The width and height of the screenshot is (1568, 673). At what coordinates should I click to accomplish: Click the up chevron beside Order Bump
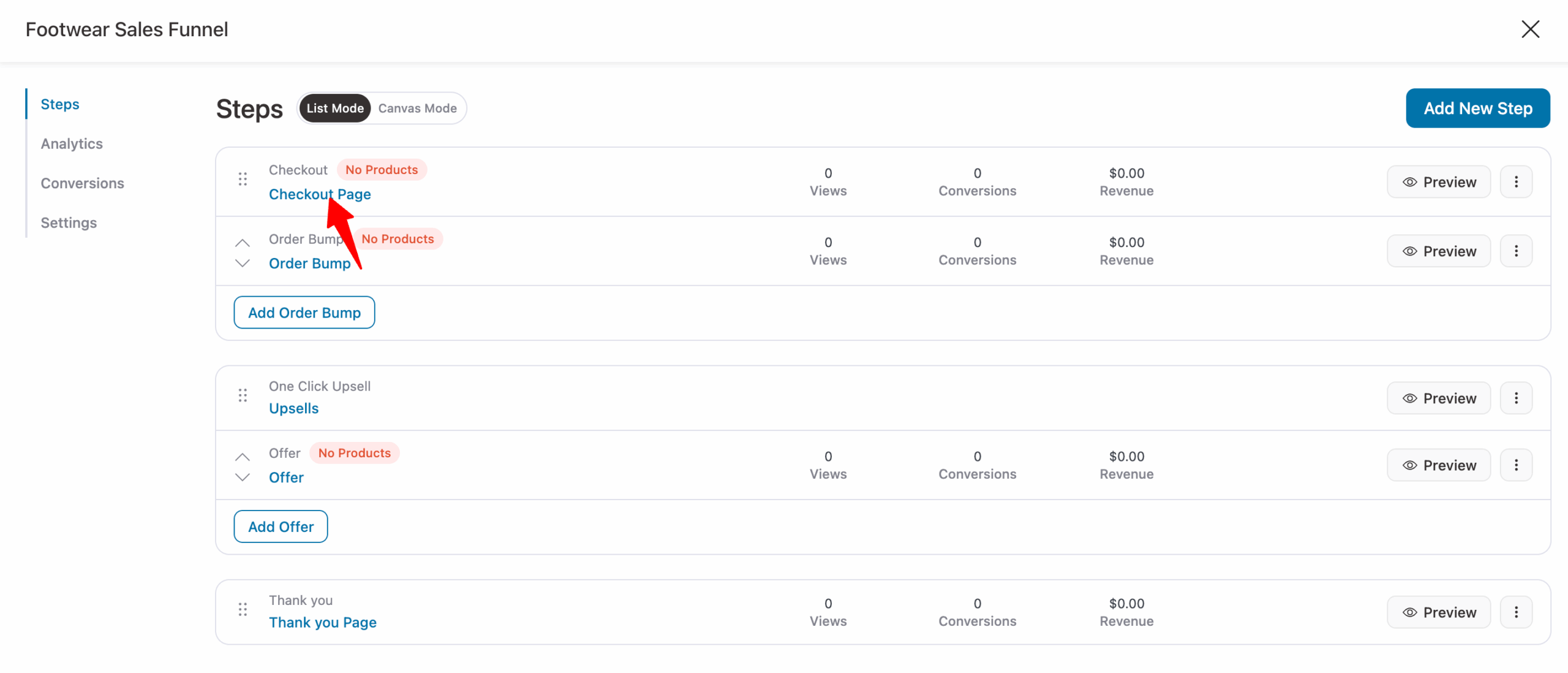point(242,243)
